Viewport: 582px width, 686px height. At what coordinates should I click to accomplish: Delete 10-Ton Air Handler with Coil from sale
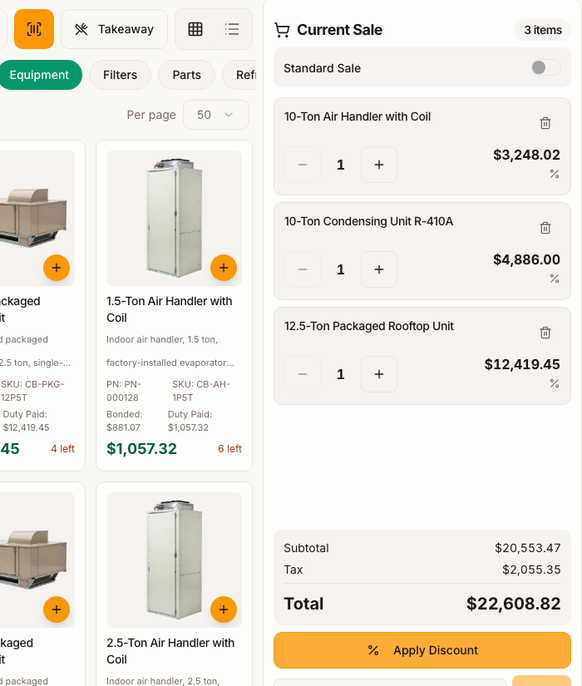pyautogui.click(x=545, y=123)
